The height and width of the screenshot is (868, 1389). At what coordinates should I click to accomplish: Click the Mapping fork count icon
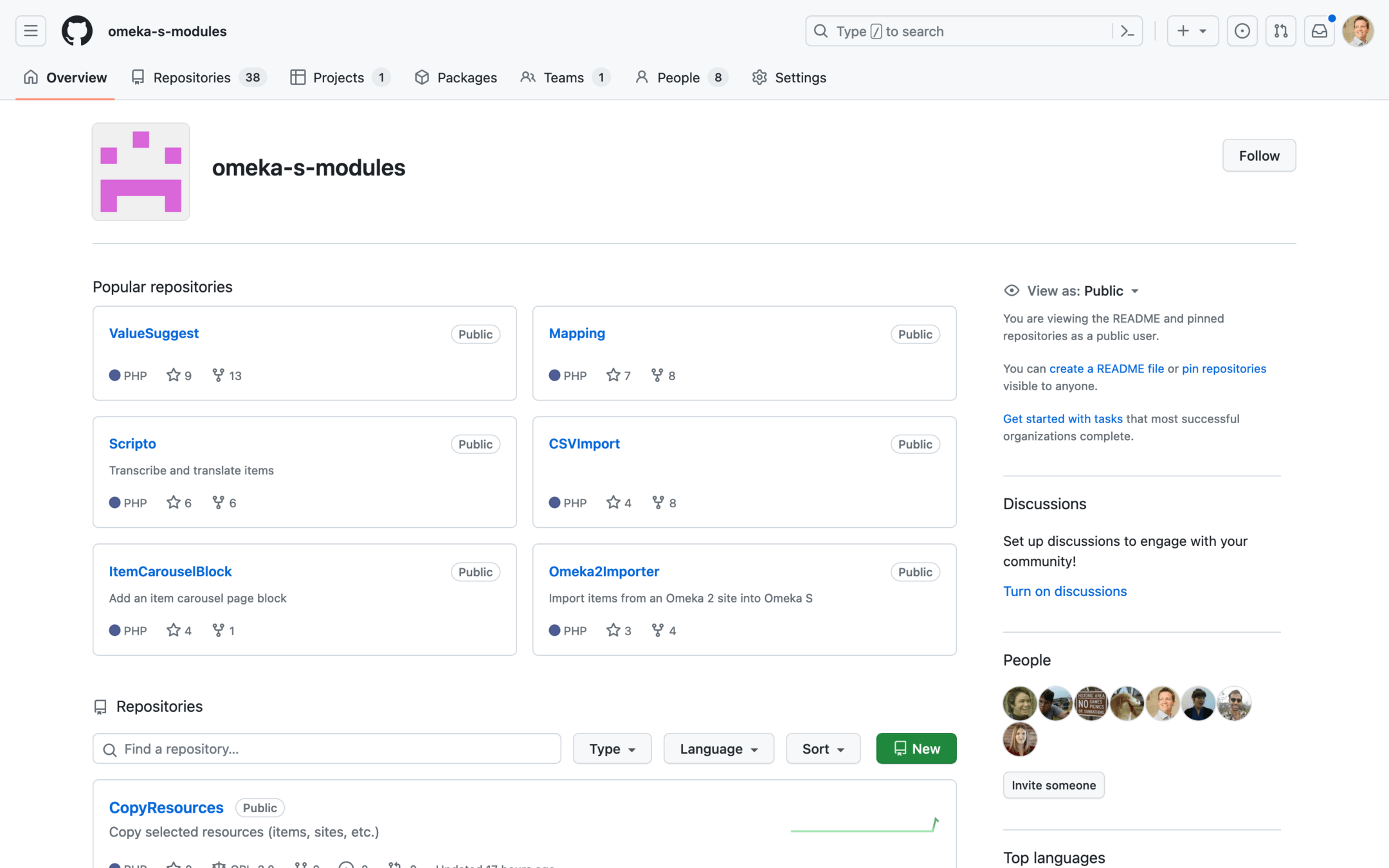tap(657, 375)
